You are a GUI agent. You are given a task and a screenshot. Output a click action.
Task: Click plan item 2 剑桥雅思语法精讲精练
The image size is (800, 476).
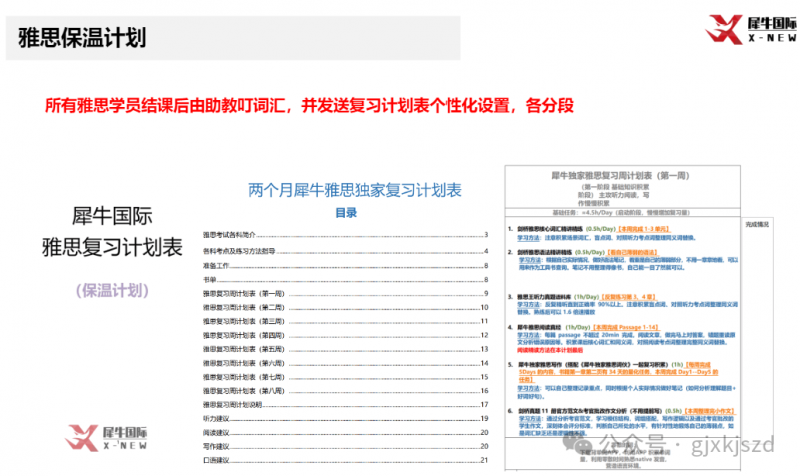coord(544,252)
